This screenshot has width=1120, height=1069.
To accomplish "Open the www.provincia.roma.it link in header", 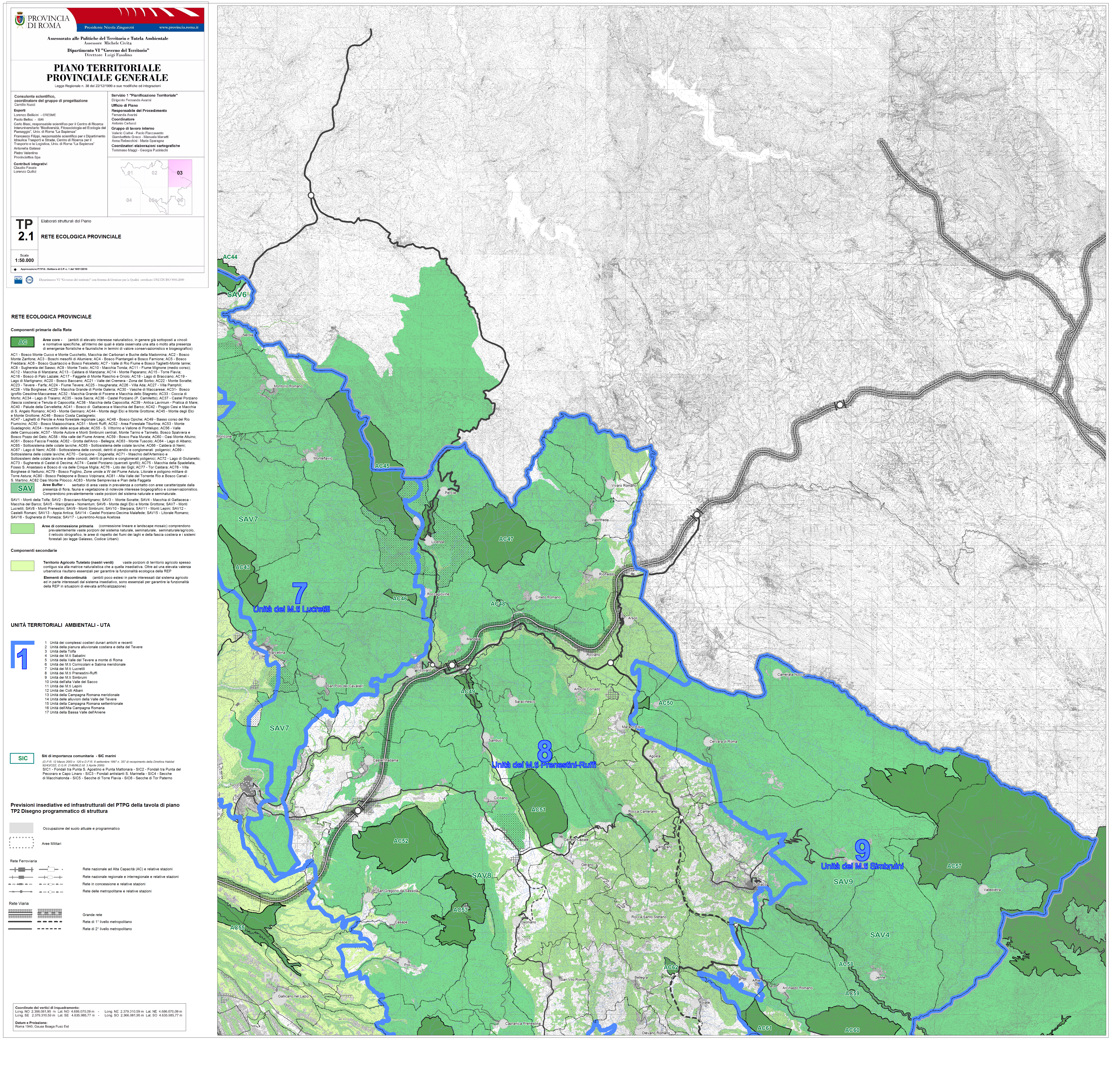I will (x=179, y=27).
